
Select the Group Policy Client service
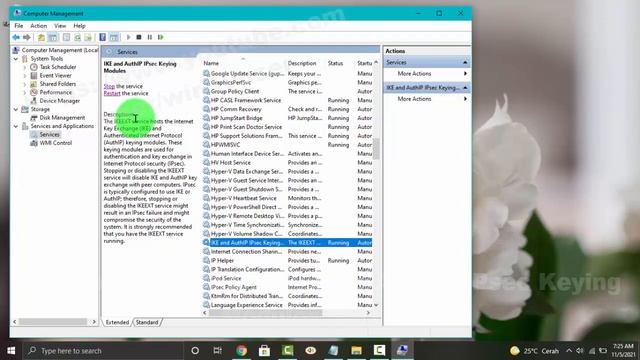click(x=287, y=91)
